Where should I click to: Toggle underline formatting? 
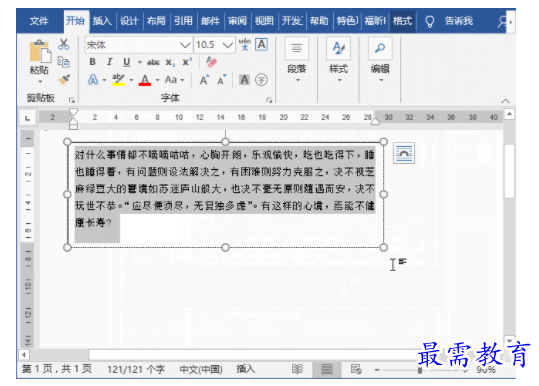(x=126, y=62)
